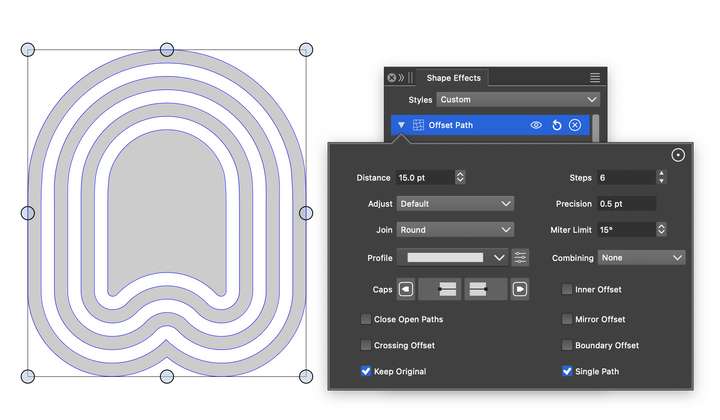Click the circular target icon in popup
Viewport: 720px width, 420px height.
[678, 155]
